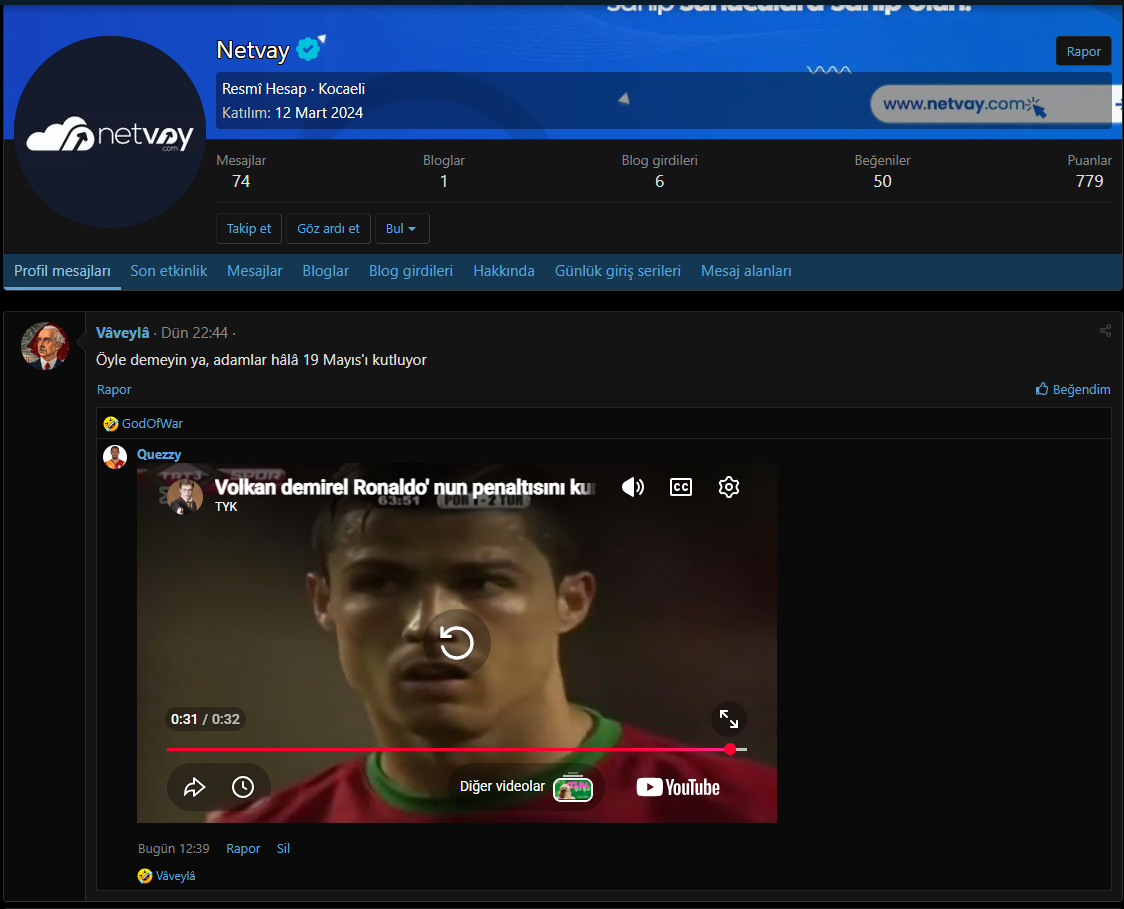Mute the YouTube video volume
1124x909 pixels.
coord(632,487)
